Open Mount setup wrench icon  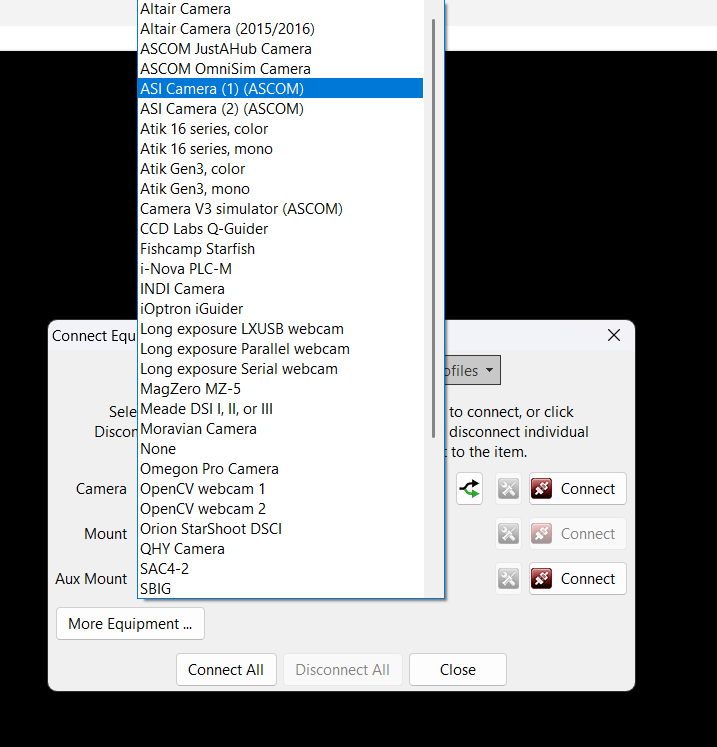click(x=508, y=534)
